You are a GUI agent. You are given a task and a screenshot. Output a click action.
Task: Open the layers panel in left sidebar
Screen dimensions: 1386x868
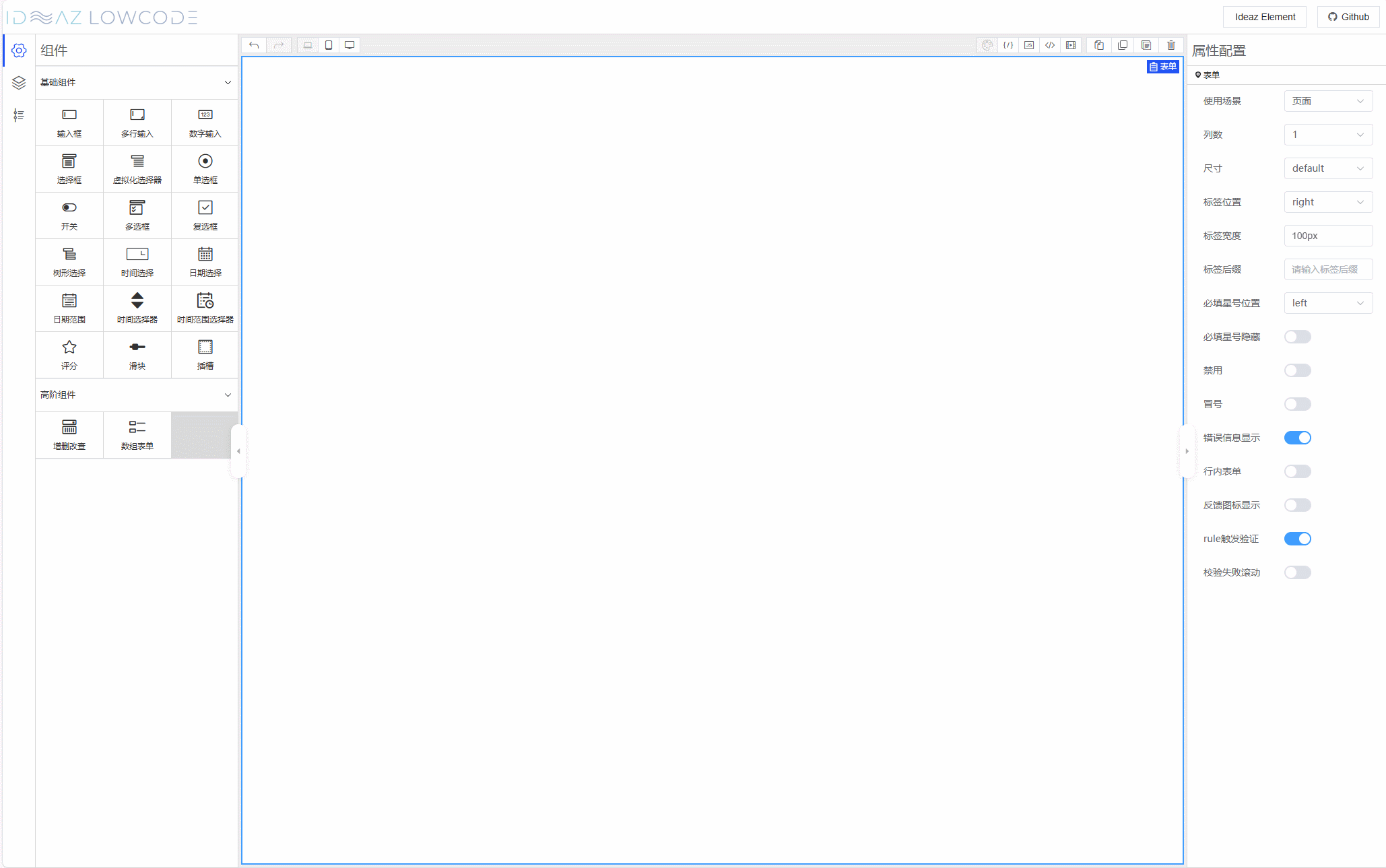click(x=19, y=83)
